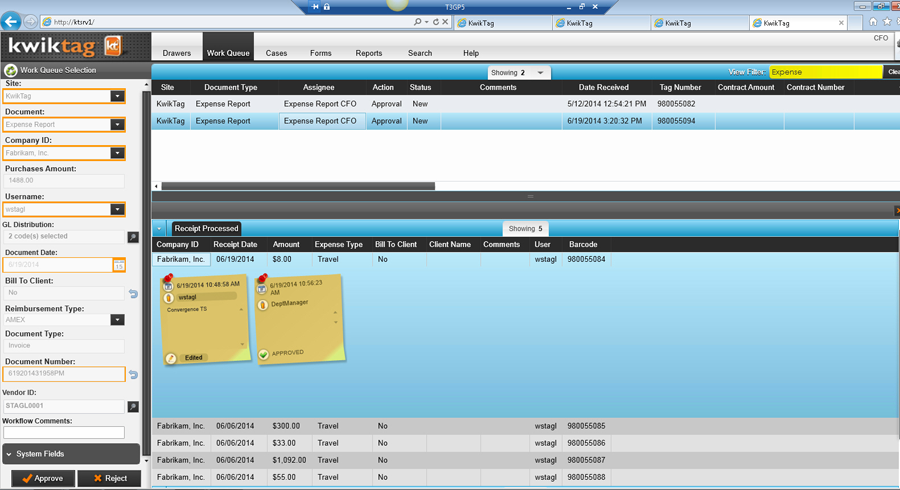Viewport: 900px width, 490px height.
Task: Open the Document Date calendar picker icon
Action: pyautogui.click(x=119, y=265)
